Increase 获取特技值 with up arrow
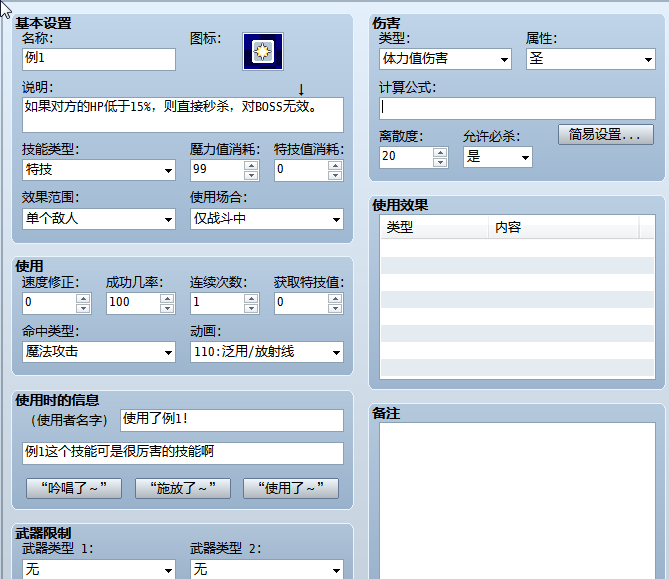Screen dimensions: 669x579 point(335,298)
